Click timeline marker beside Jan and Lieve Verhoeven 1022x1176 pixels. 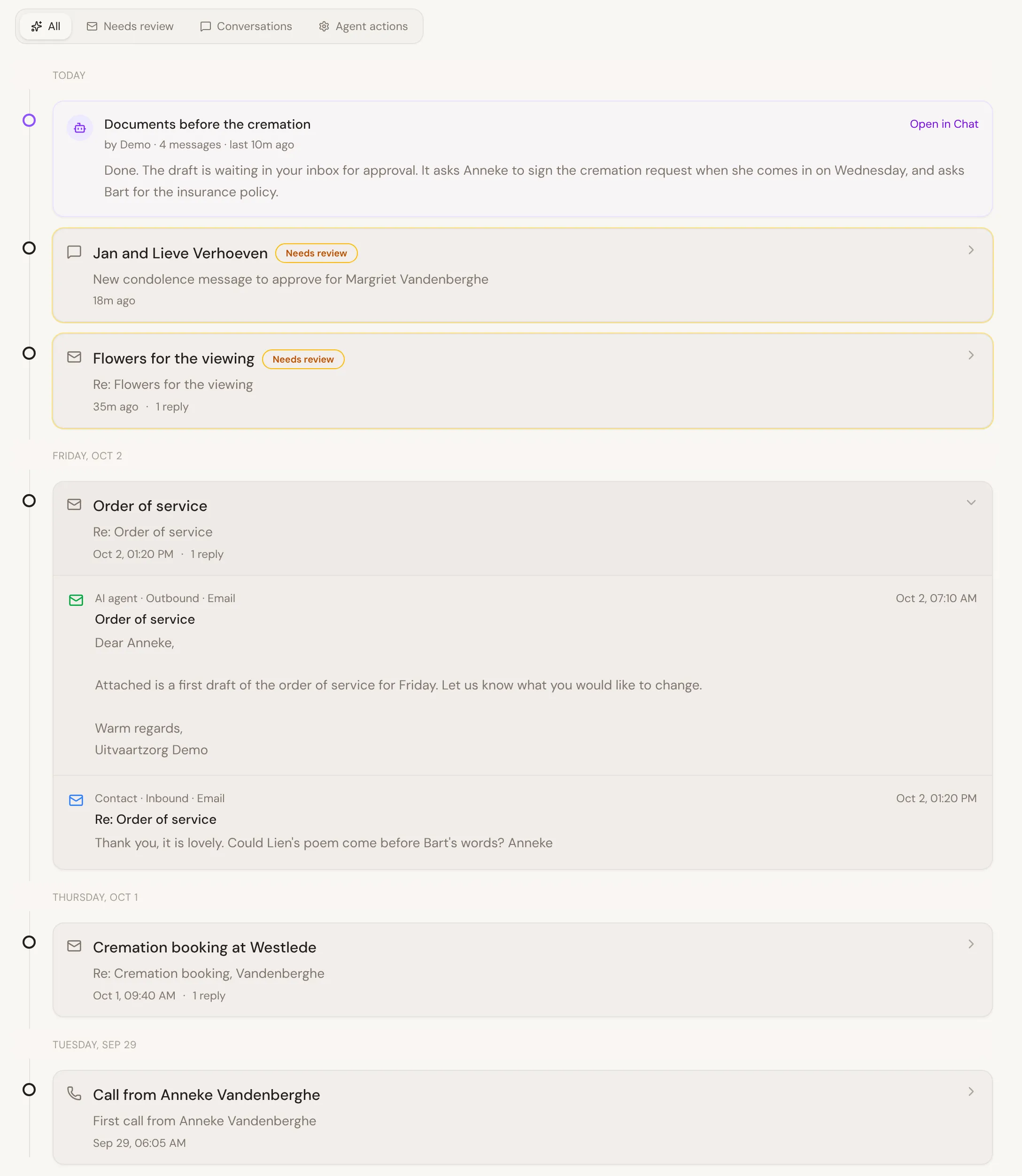[x=29, y=248]
